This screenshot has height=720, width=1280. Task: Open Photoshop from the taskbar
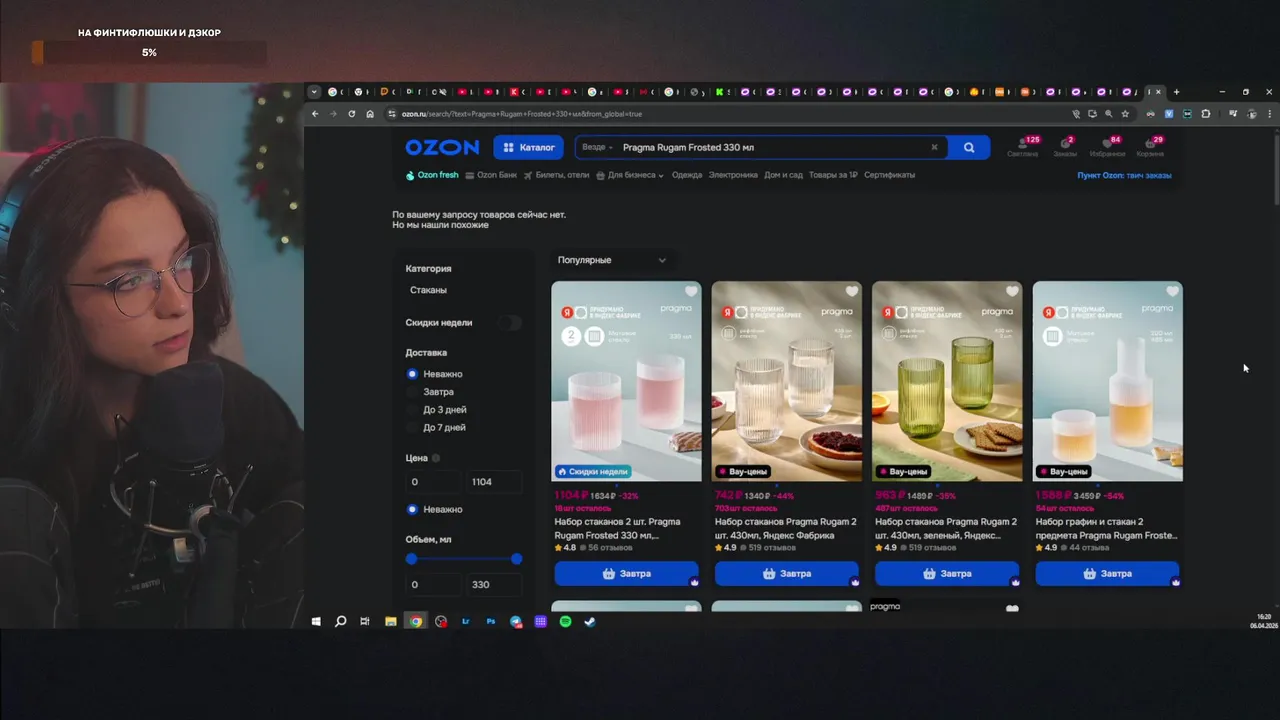491,622
